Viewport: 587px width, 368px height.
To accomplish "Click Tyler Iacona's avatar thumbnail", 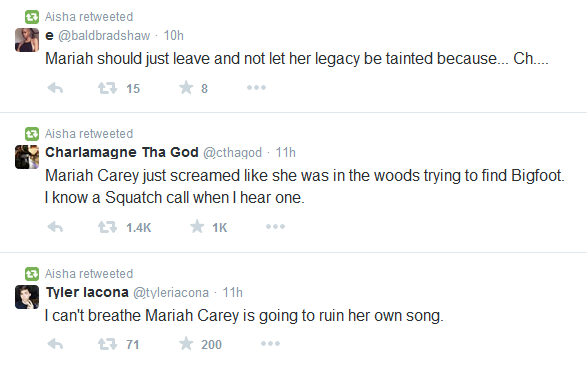I will pyautogui.click(x=27, y=297).
